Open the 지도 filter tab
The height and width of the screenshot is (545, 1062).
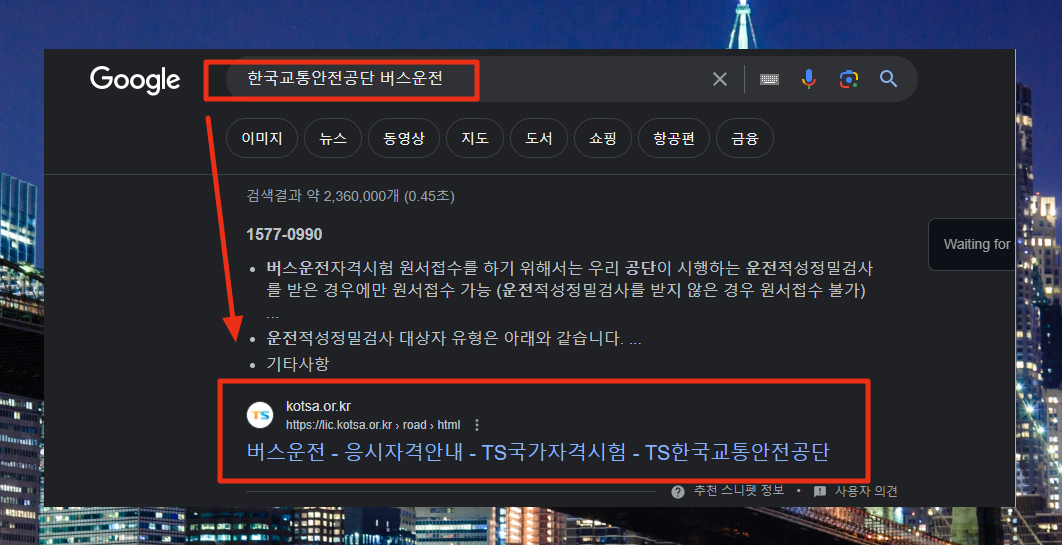(475, 138)
